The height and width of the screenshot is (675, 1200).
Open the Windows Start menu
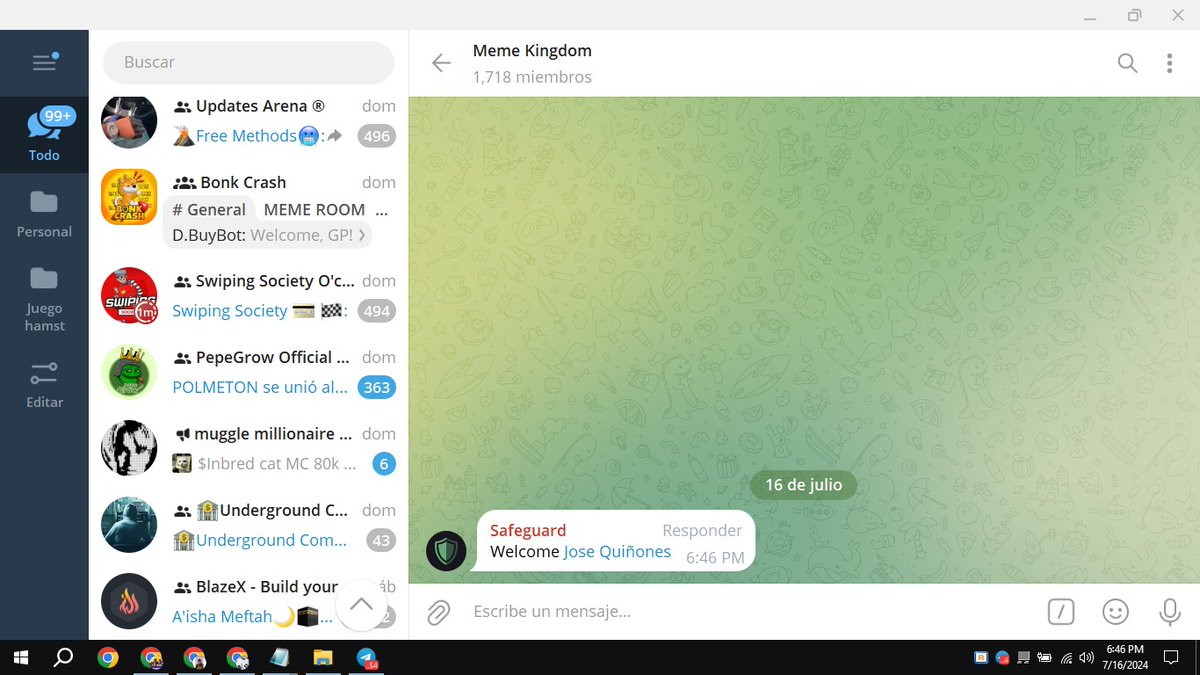coord(19,658)
